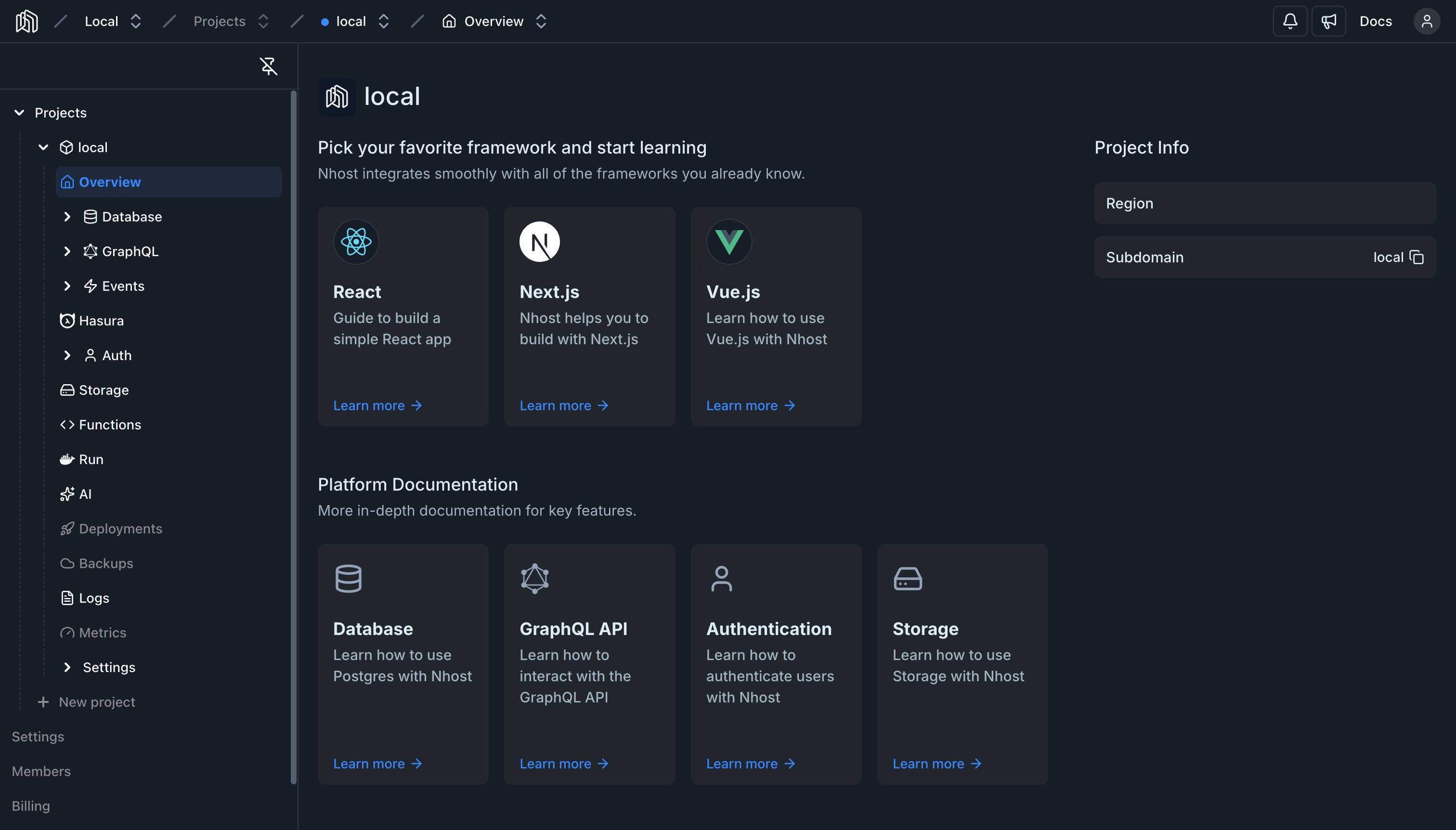The image size is (1456, 830).
Task: Open Next.js card Learn more link
Action: (x=564, y=406)
